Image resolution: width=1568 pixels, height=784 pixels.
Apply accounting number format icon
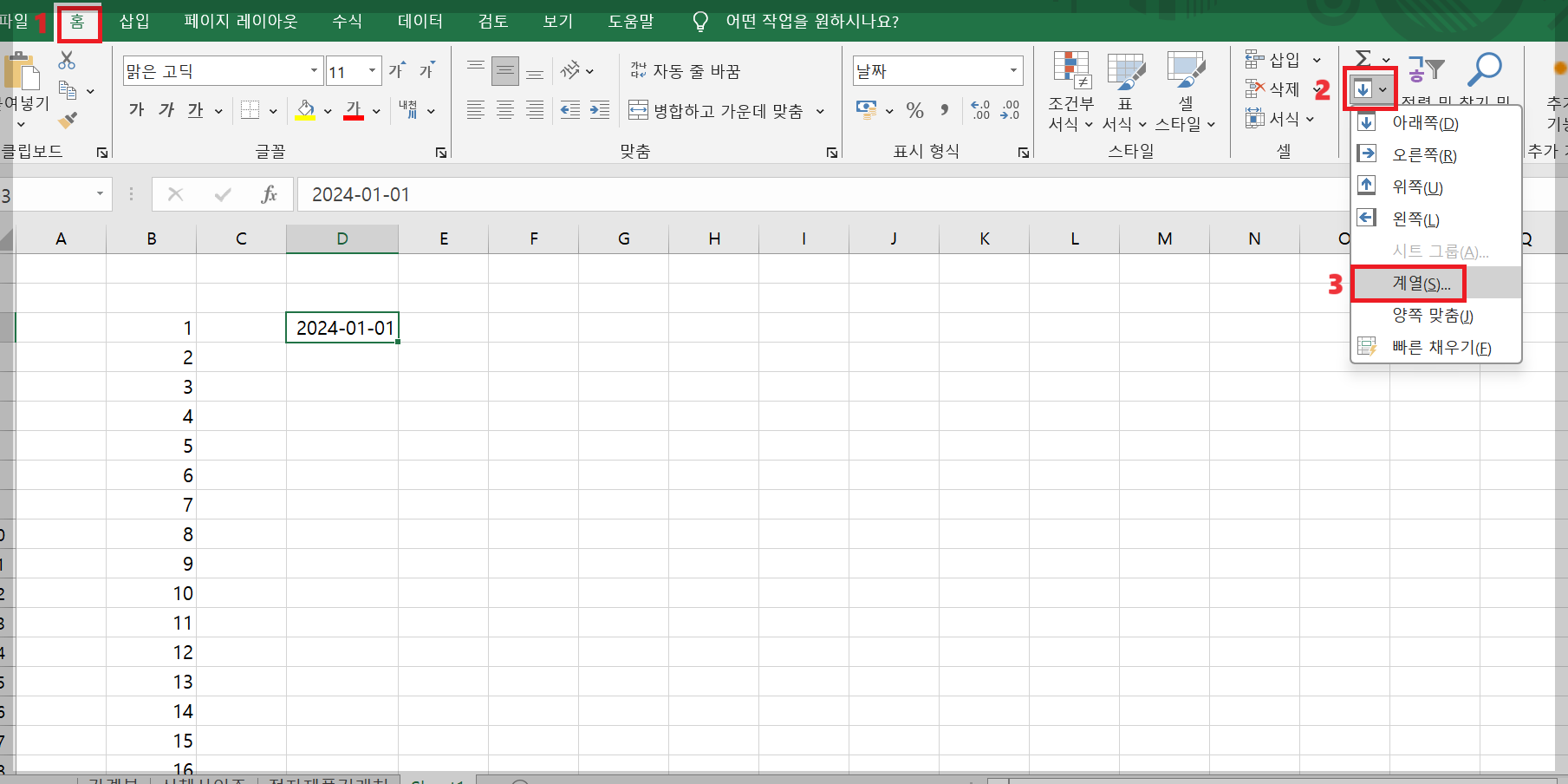[866, 109]
